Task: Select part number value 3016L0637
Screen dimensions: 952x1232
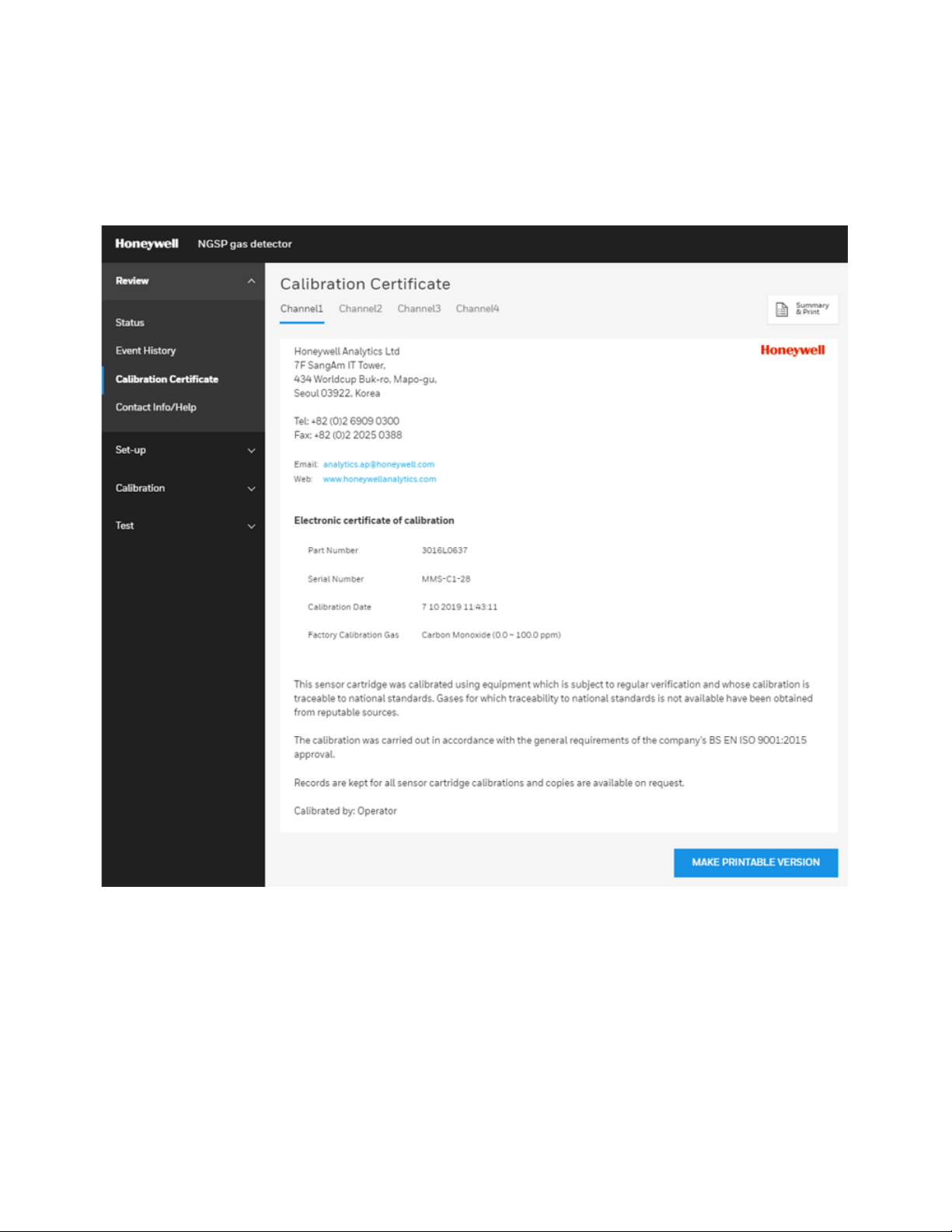Action: pos(445,550)
